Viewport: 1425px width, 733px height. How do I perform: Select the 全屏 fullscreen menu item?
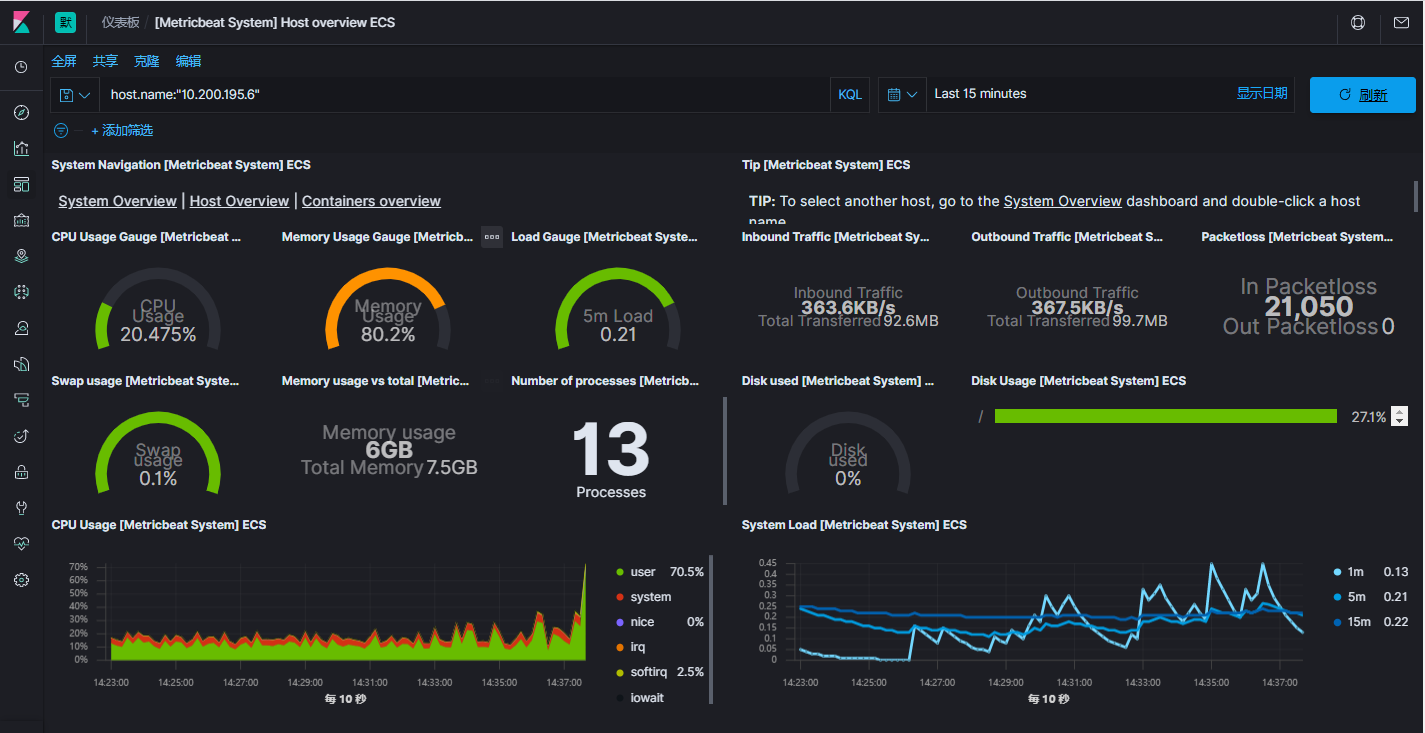click(x=64, y=61)
